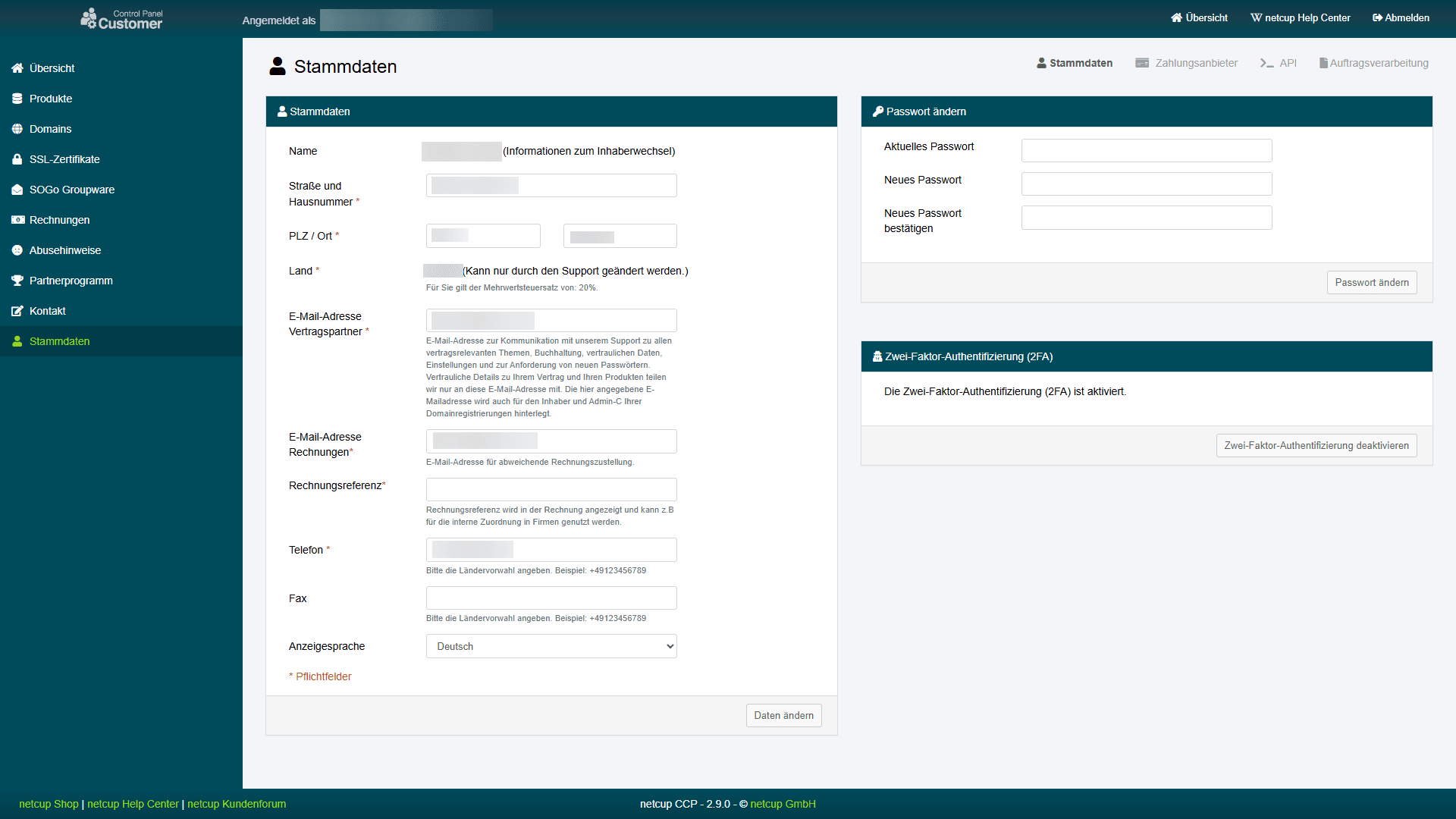Click the Partnerprogramm trophy icon

[x=17, y=281]
